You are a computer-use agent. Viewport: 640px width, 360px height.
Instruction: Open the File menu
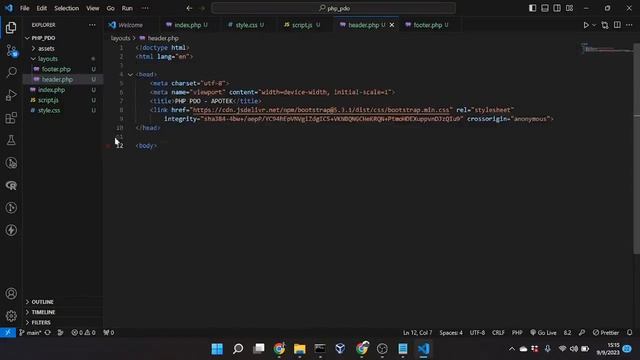pos(24,8)
